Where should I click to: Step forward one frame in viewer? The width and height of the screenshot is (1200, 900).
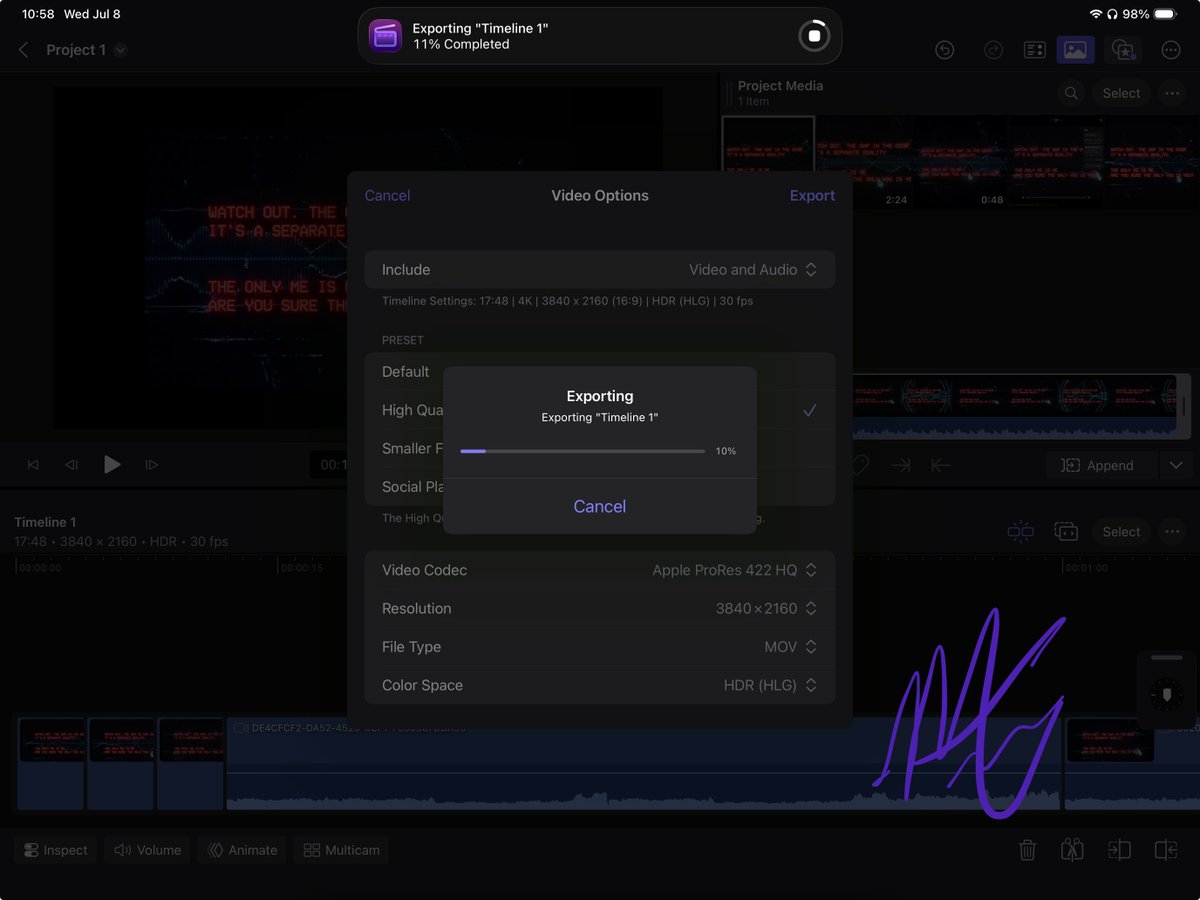click(x=152, y=465)
